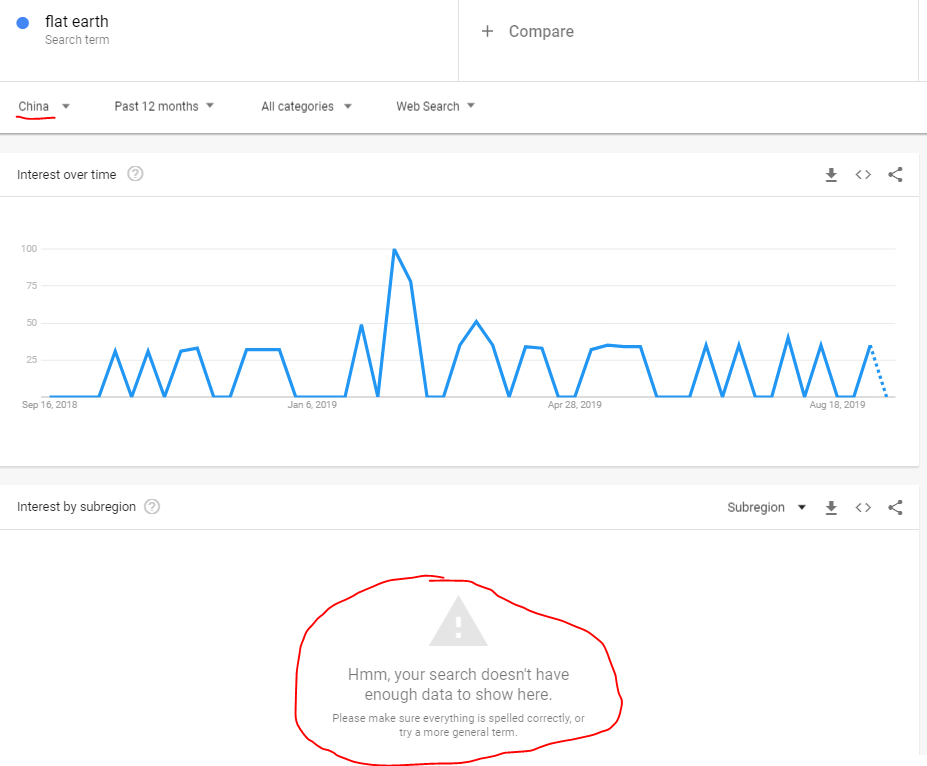This screenshot has width=927, height=766.
Task: Open embed code for Interest by subregion
Action: click(863, 507)
